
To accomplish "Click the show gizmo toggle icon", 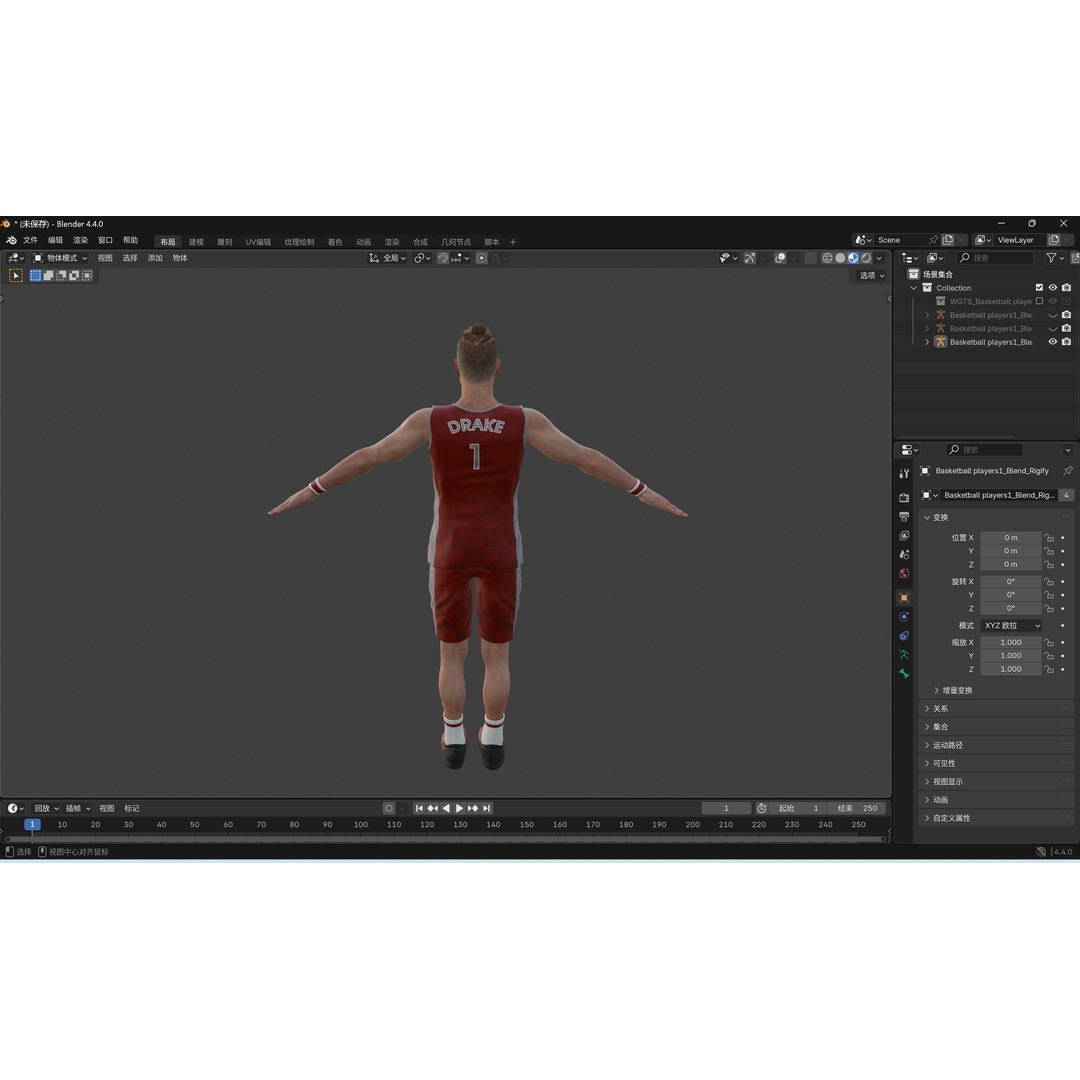I will coord(749,258).
